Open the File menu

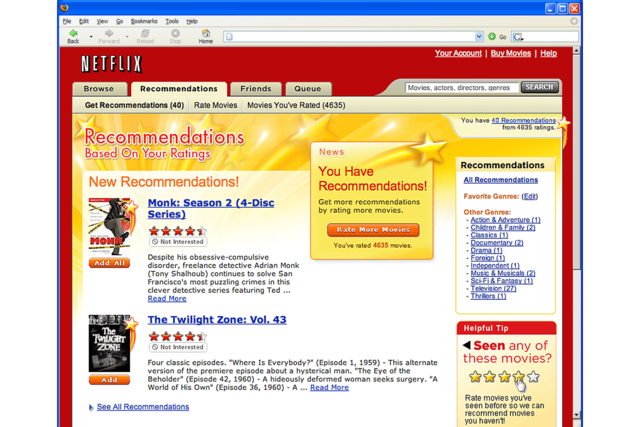pos(67,21)
